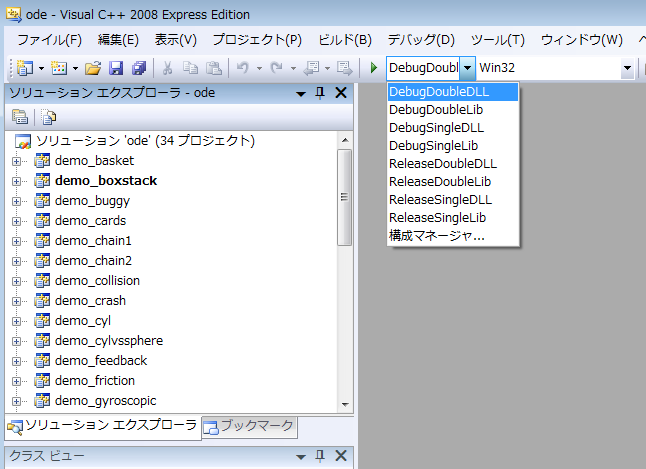The width and height of the screenshot is (646, 469).
Task: Click the solution 'ode' root icon
Action: coord(23,141)
